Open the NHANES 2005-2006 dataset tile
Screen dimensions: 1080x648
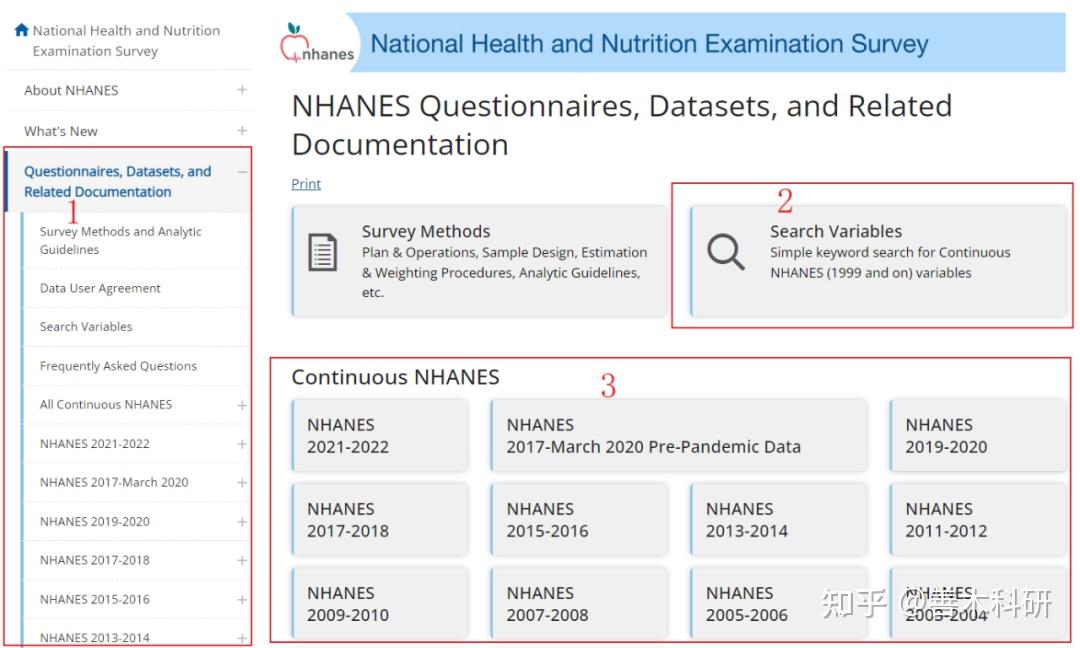point(779,602)
